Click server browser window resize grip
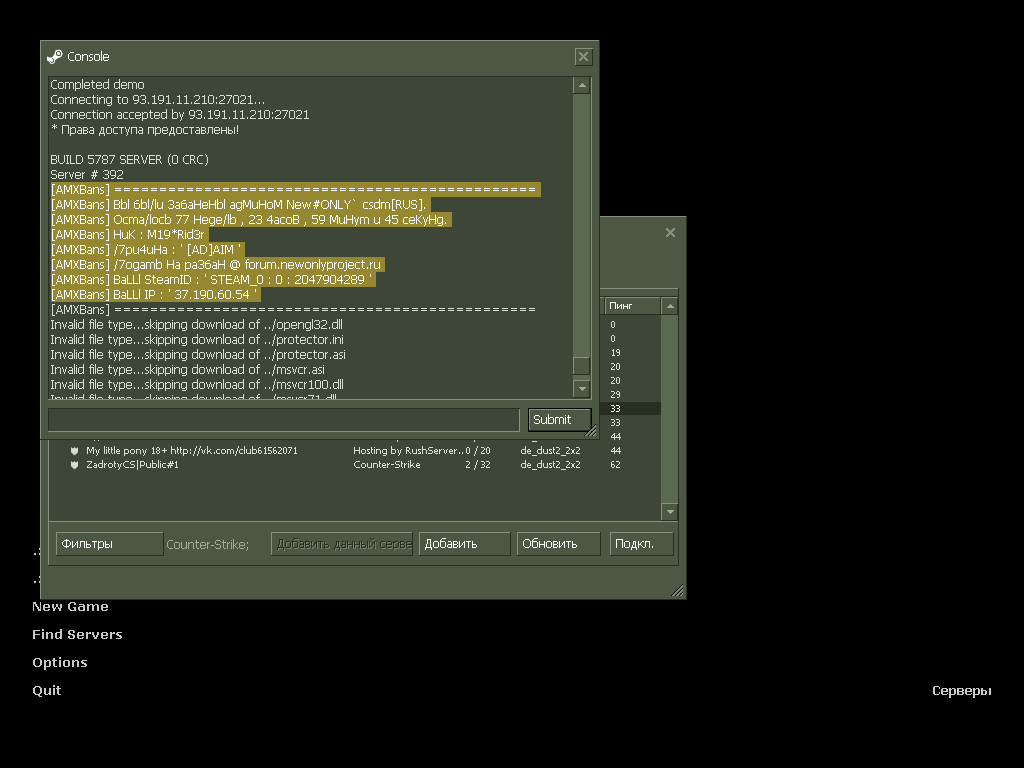Screen dimensions: 1024x768 pos(677,590)
